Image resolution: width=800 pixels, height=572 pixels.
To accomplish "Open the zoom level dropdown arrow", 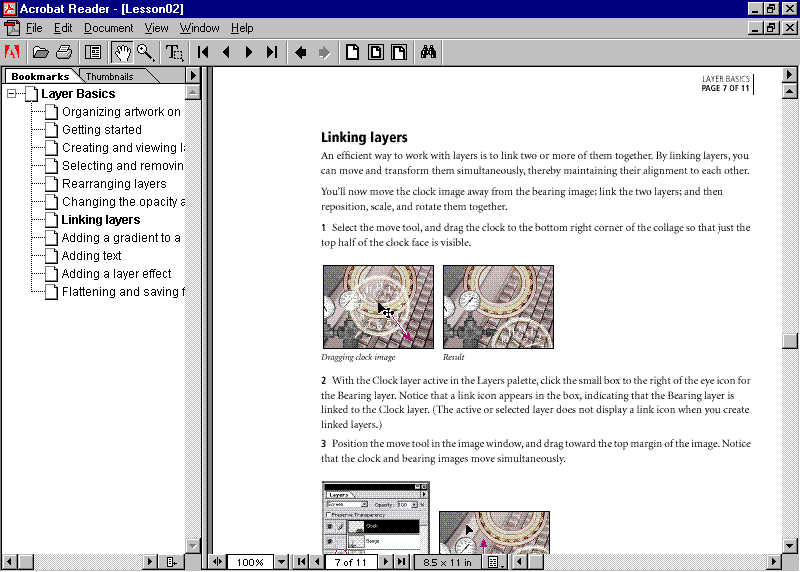I will [x=281, y=562].
